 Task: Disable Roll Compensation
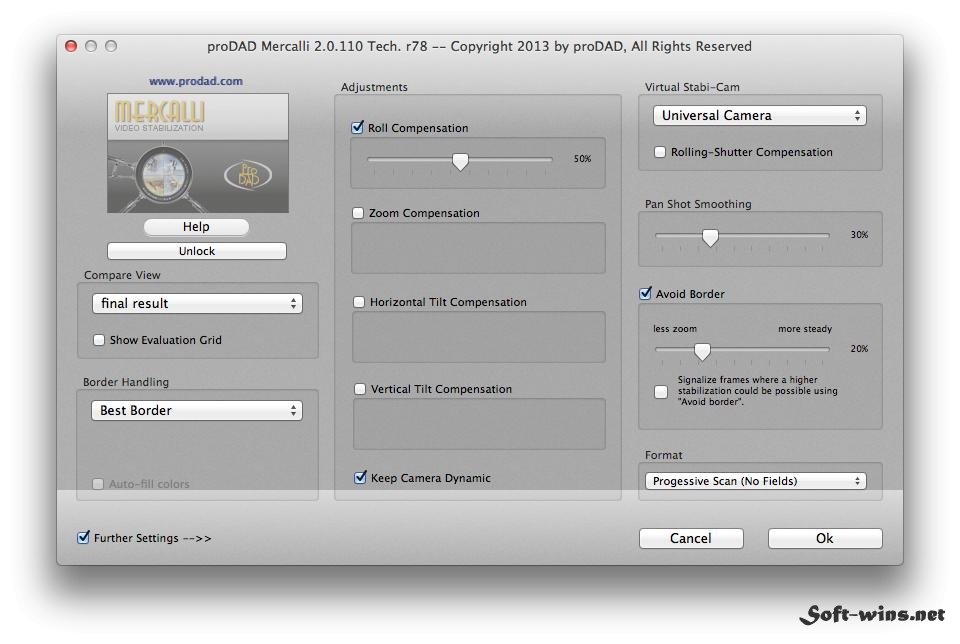(358, 127)
